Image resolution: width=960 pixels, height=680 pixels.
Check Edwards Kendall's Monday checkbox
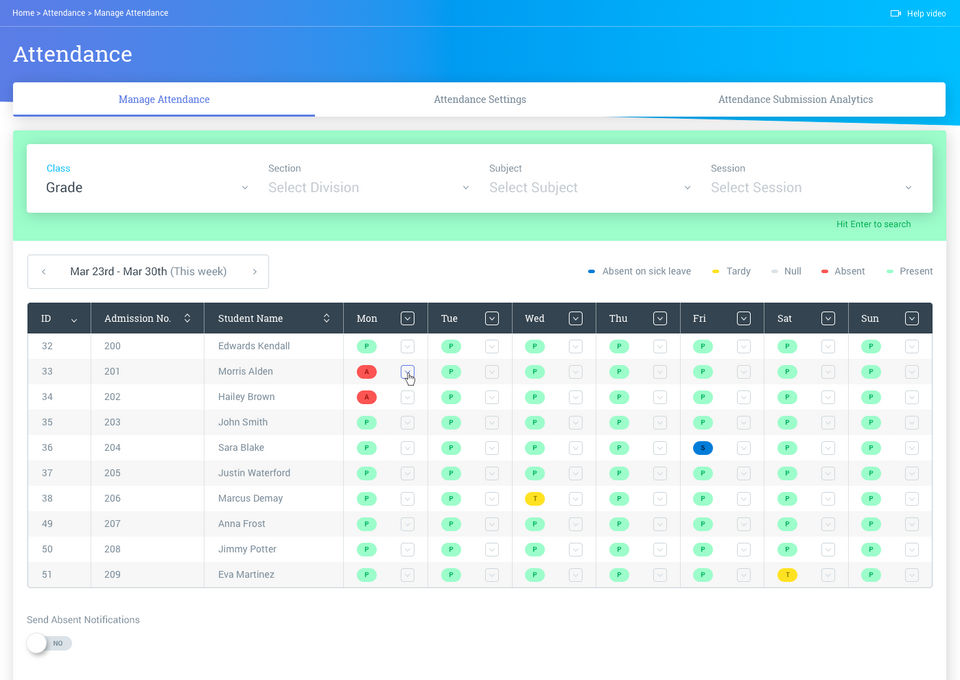(x=407, y=346)
